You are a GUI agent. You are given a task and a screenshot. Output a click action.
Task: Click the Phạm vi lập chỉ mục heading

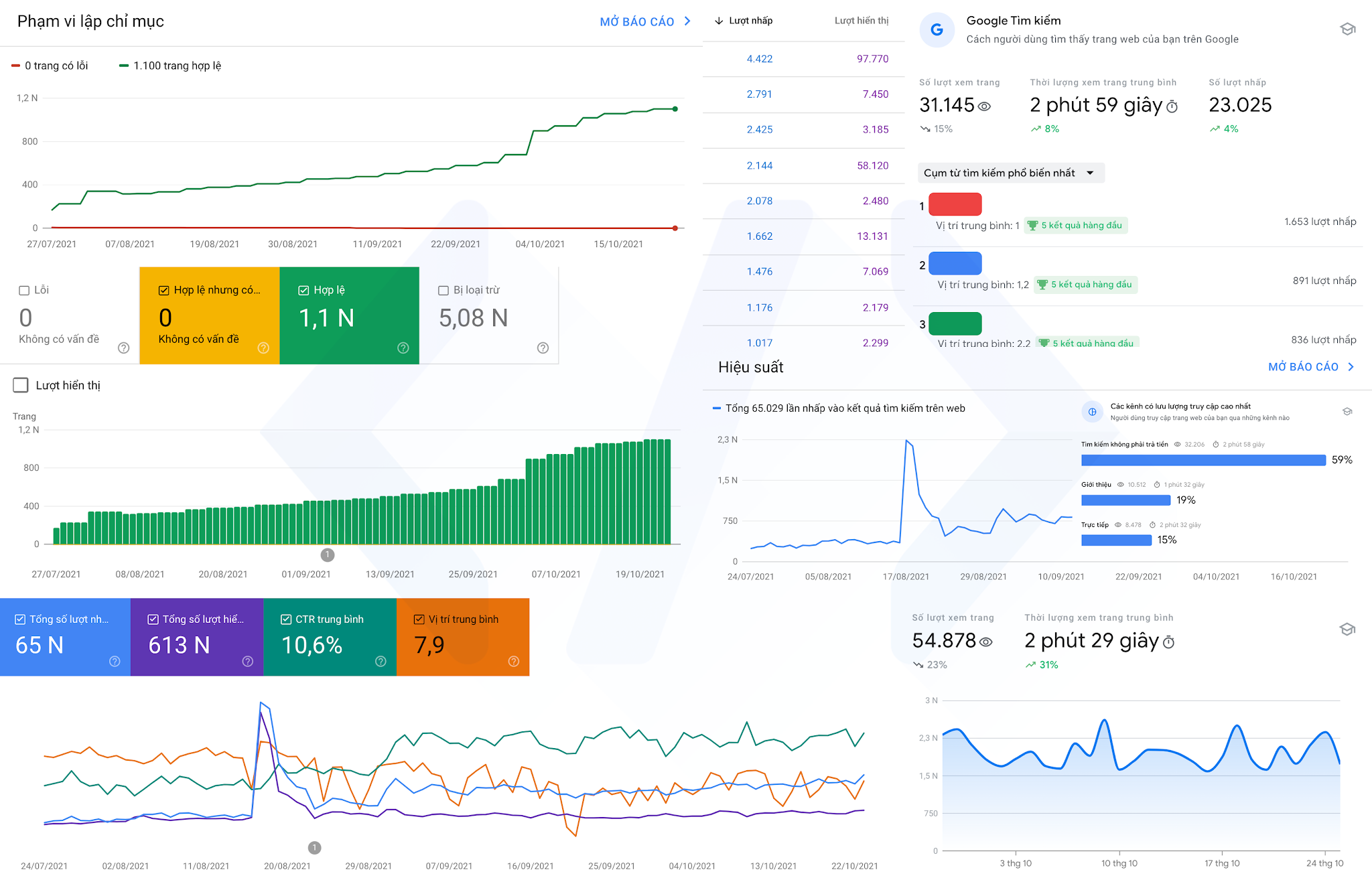[x=90, y=21]
